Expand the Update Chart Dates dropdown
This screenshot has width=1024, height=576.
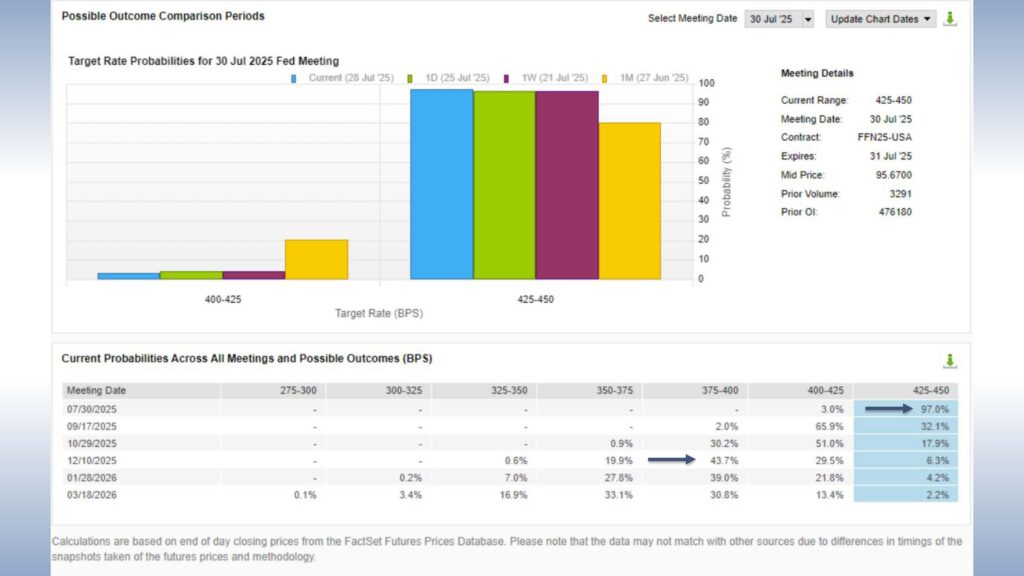point(927,18)
